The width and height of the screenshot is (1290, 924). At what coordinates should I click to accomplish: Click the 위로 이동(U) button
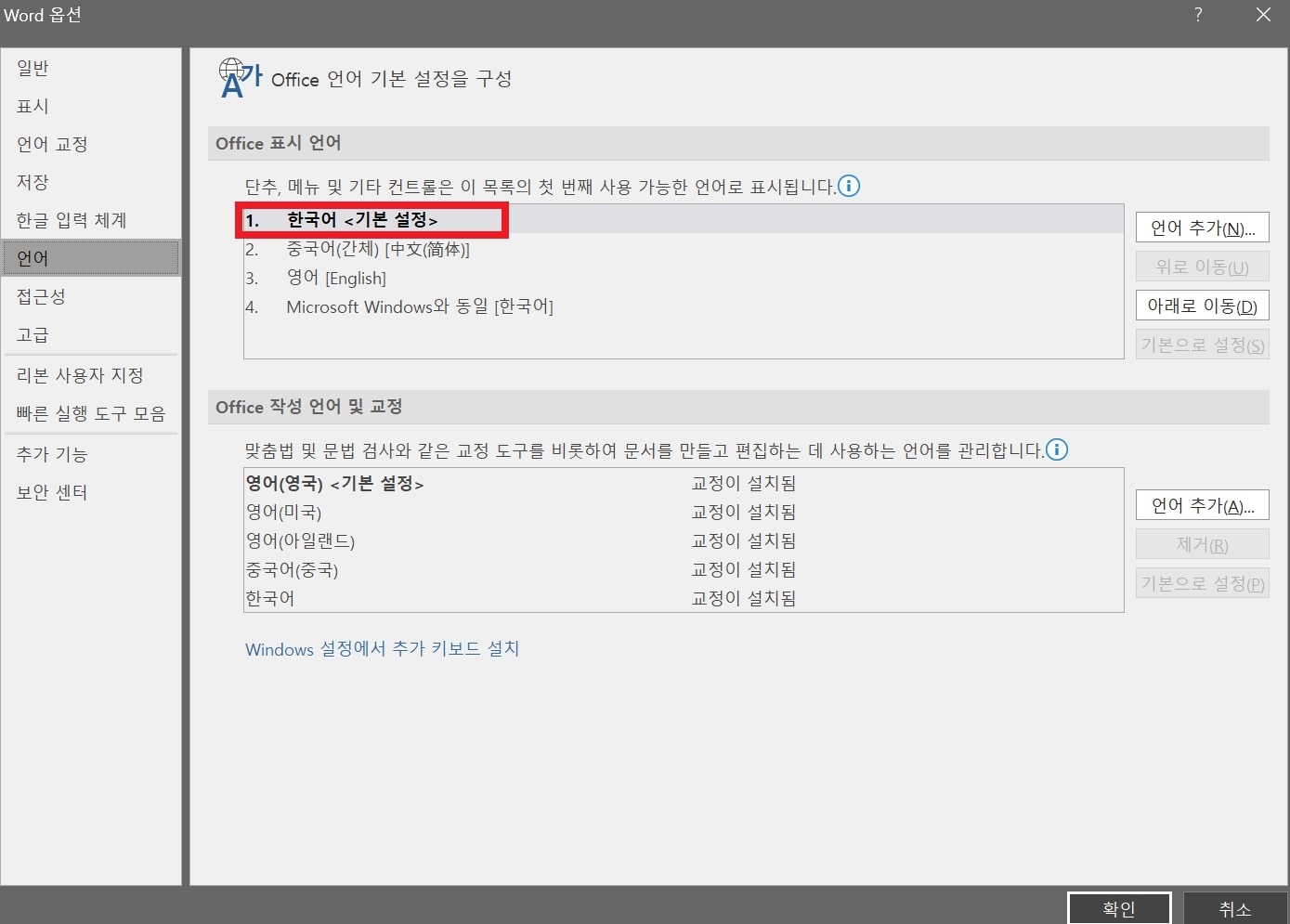click(x=1203, y=267)
